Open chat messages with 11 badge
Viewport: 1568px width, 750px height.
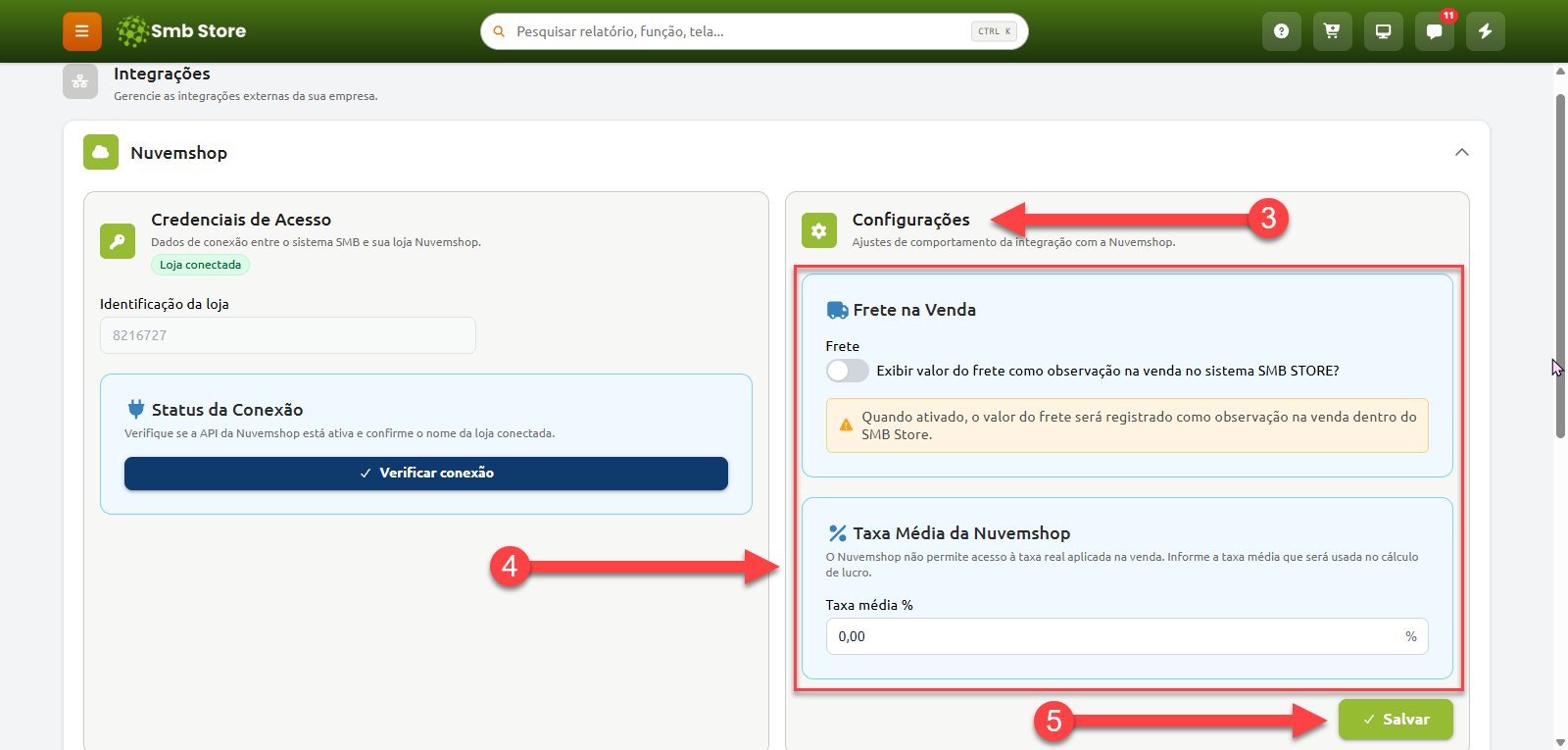[x=1434, y=31]
